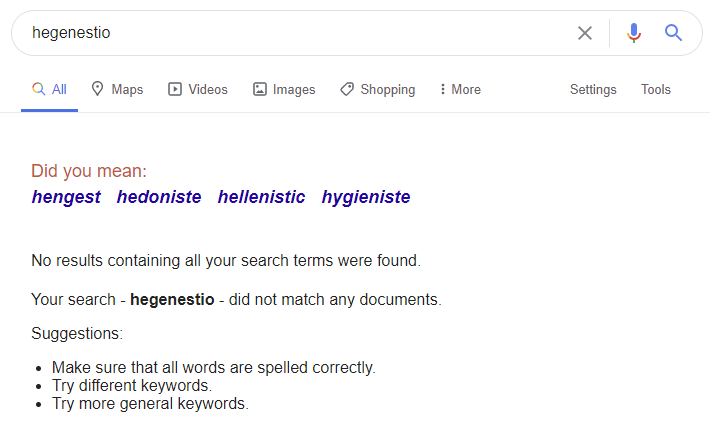
Task: Select the Images picture icon
Action: 259,89
